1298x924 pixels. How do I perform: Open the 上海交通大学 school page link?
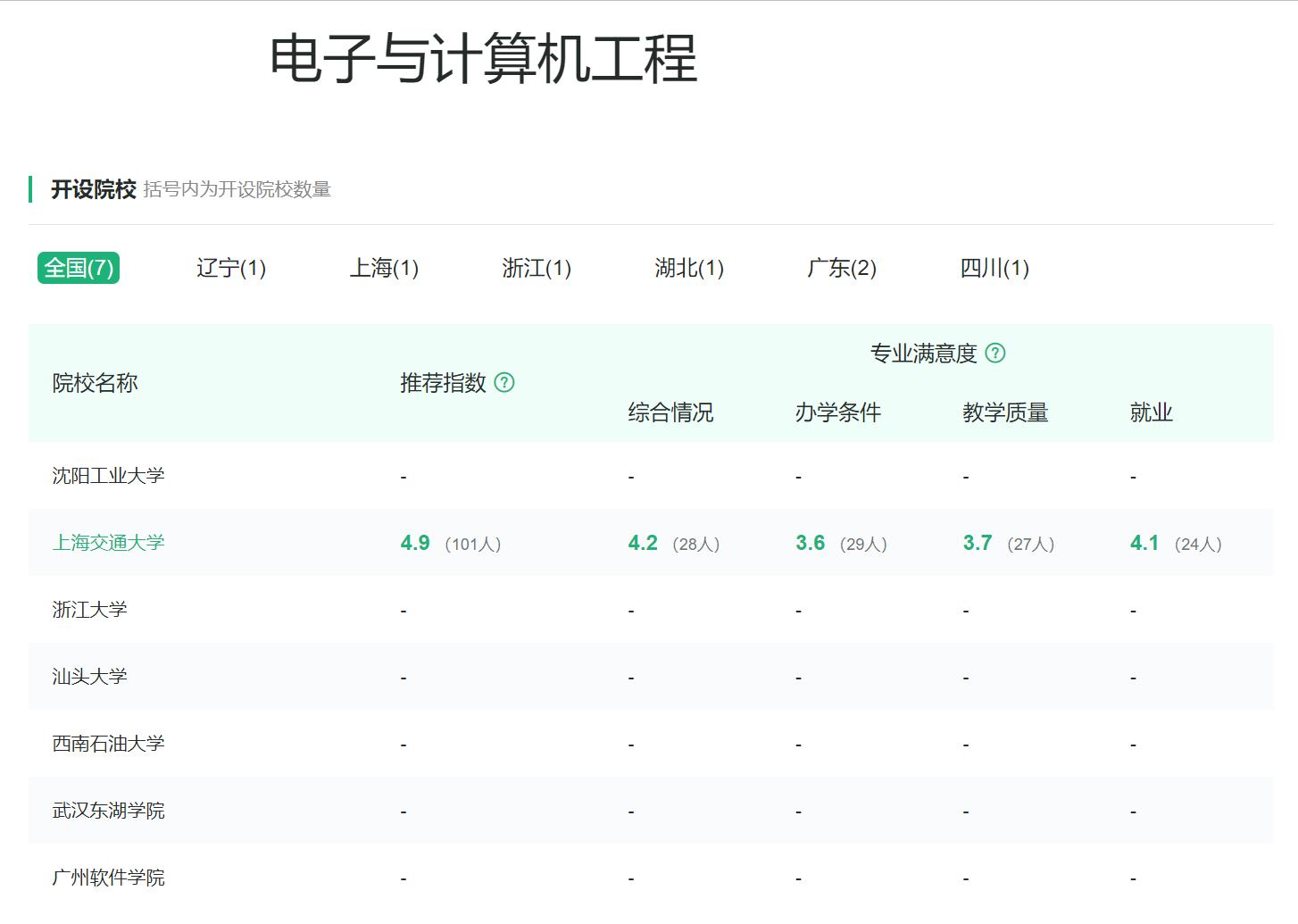109,543
